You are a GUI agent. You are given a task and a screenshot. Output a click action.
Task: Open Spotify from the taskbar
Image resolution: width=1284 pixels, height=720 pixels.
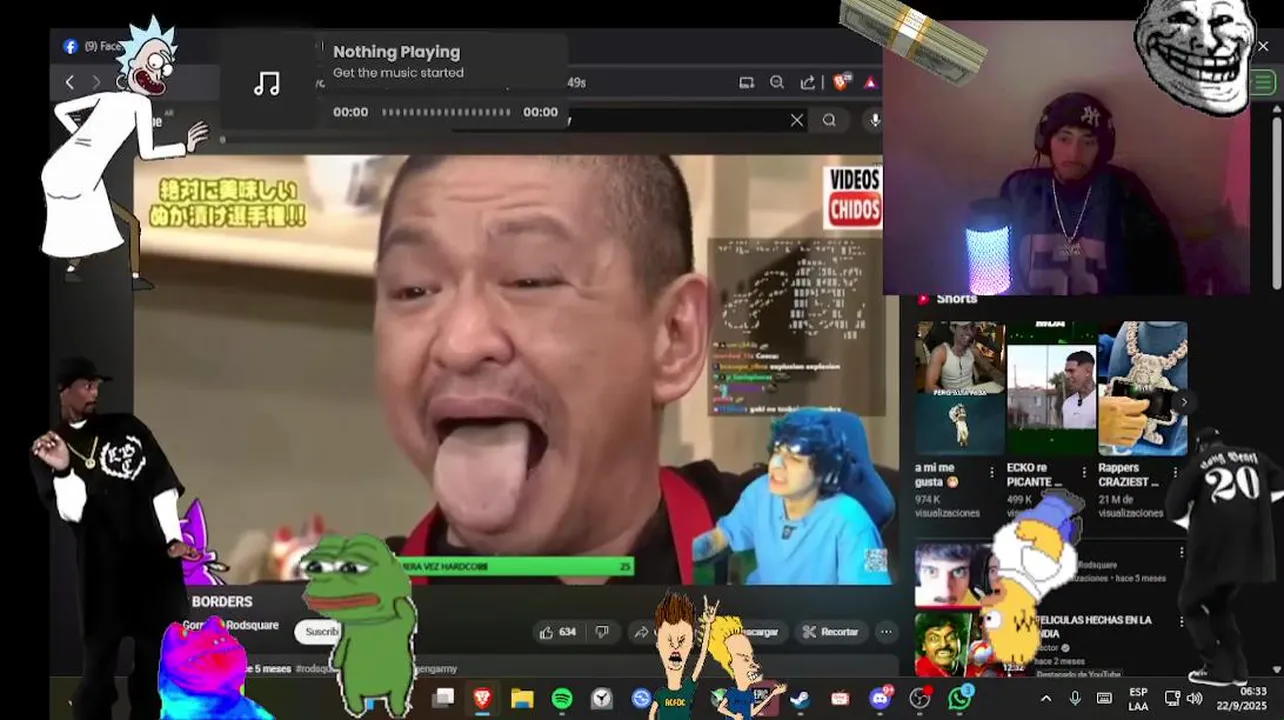coord(562,698)
